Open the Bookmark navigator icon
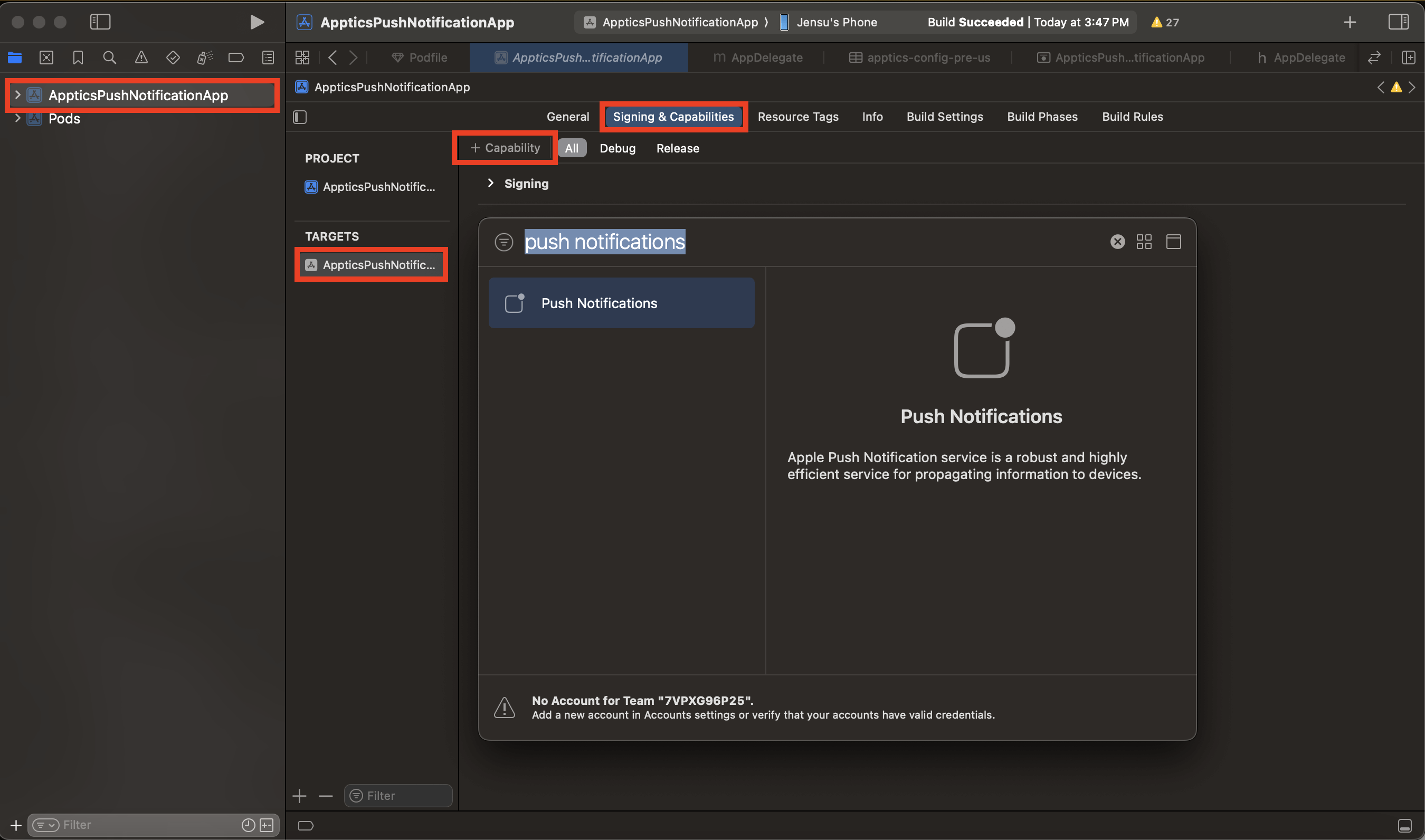This screenshot has height=840, width=1425. click(x=78, y=57)
